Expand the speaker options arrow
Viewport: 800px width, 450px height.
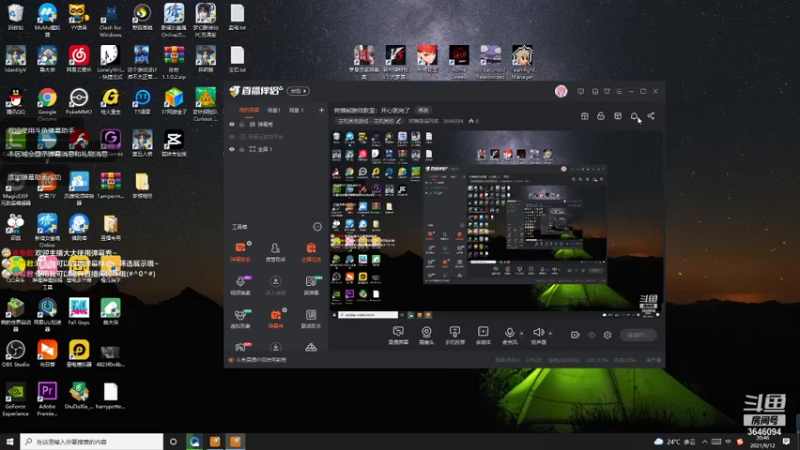click(551, 333)
